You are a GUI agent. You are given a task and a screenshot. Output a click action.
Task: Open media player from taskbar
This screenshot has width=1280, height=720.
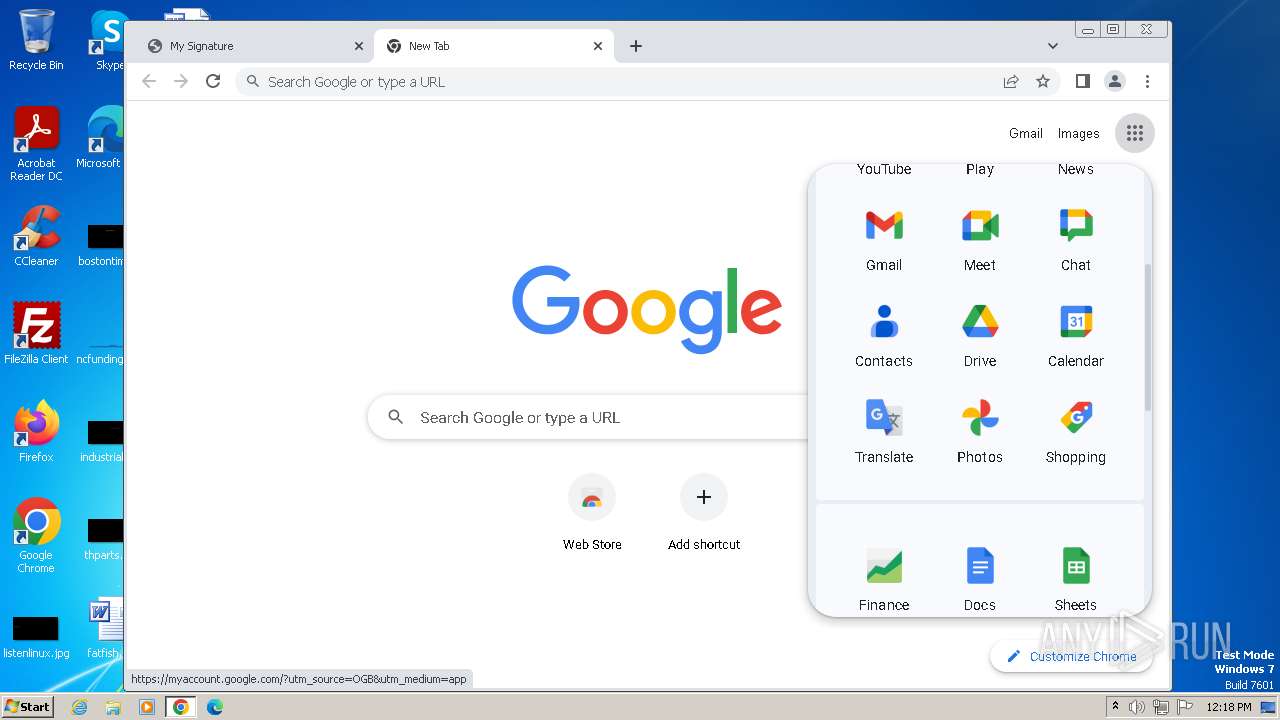[x=147, y=707]
